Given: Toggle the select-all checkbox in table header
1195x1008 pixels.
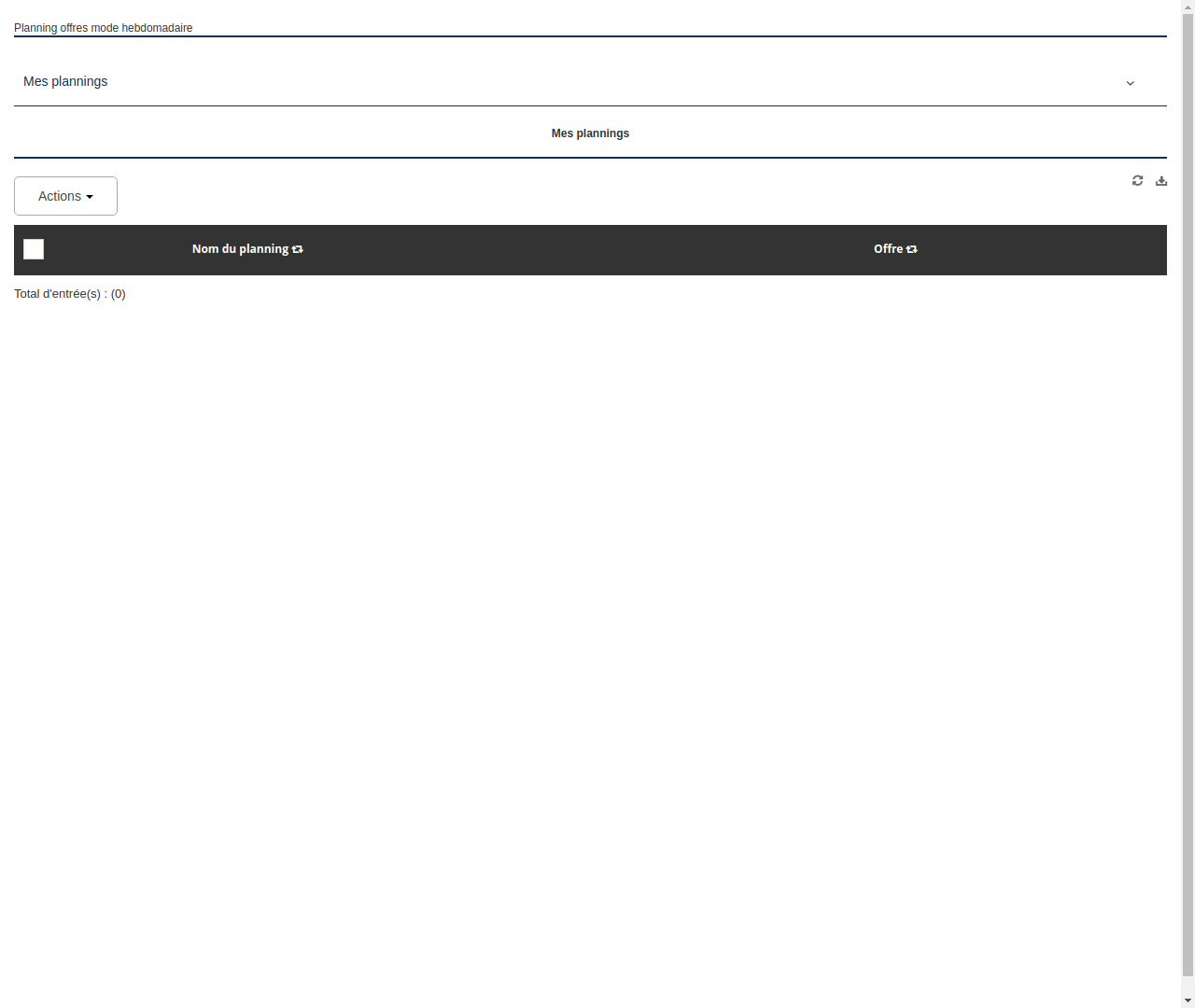Looking at the screenshot, I should (33, 249).
